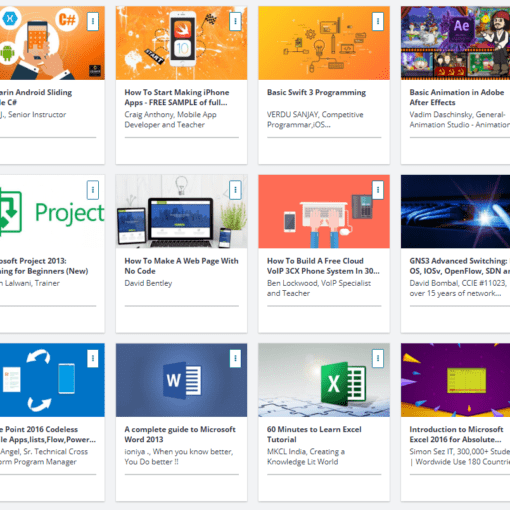The width and height of the screenshot is (510, 510).
Task: Open Project 2013 for Beginners course title
Action: click(x=44, y=266)
